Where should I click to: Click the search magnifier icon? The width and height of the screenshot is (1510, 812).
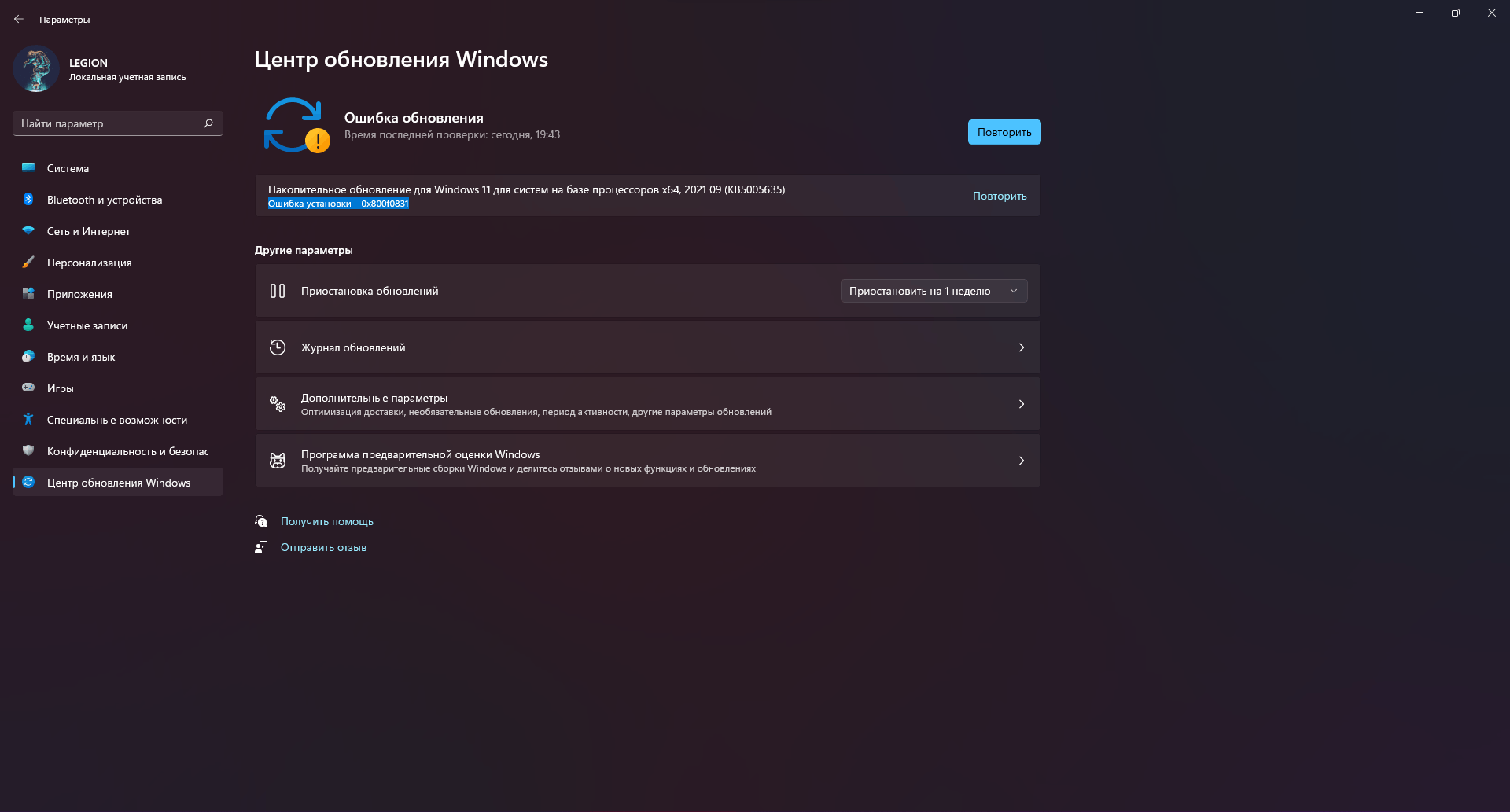[x=208, y=123]
